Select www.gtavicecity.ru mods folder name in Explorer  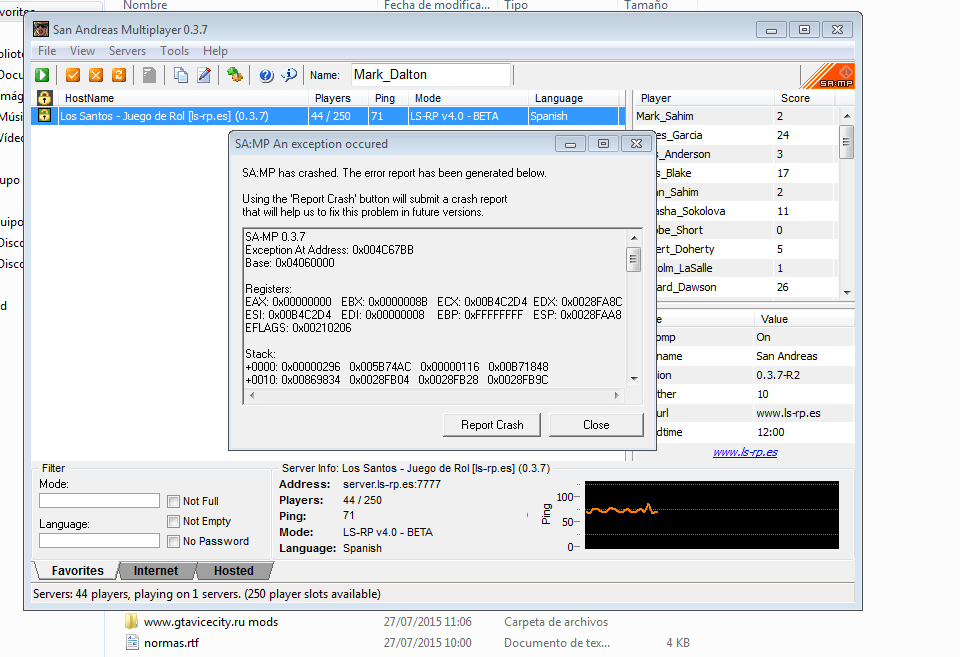tap(211, 622)
